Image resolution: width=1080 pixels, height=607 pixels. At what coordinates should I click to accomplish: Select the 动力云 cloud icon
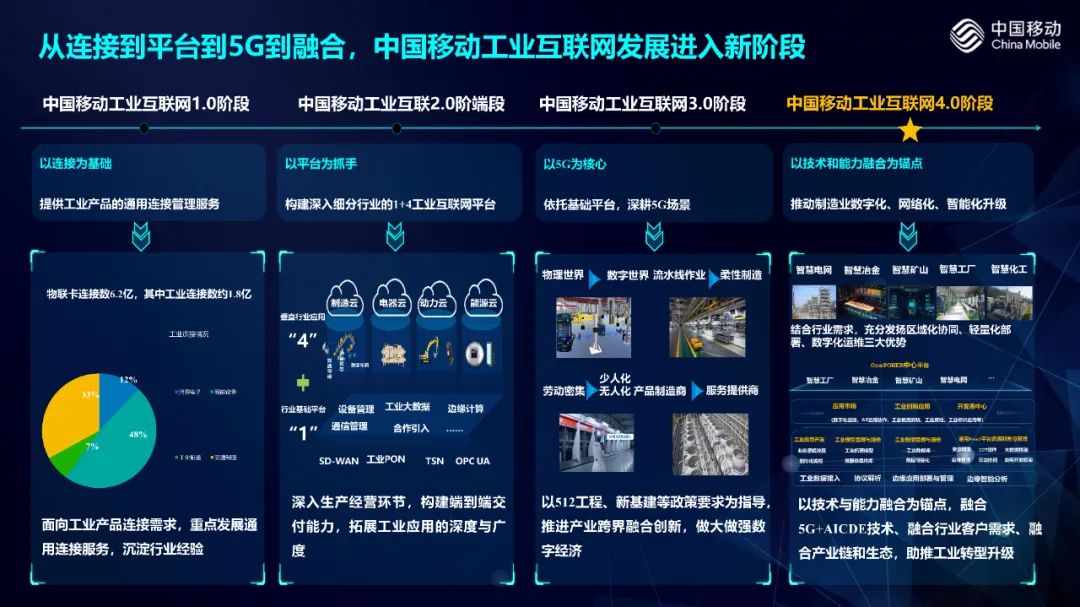coord(433,302)
